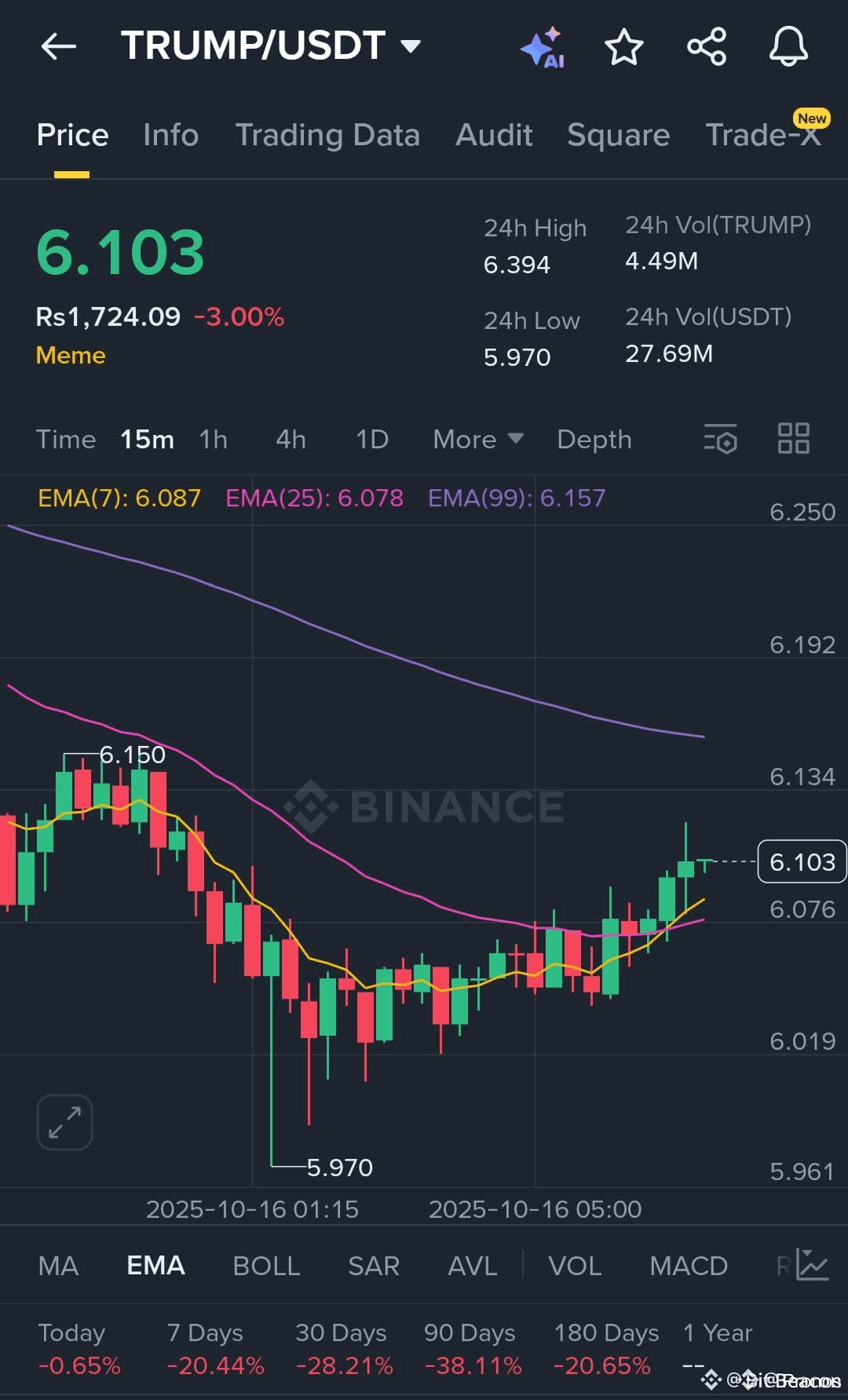Open the grid layout icon

tap(794, 438)
